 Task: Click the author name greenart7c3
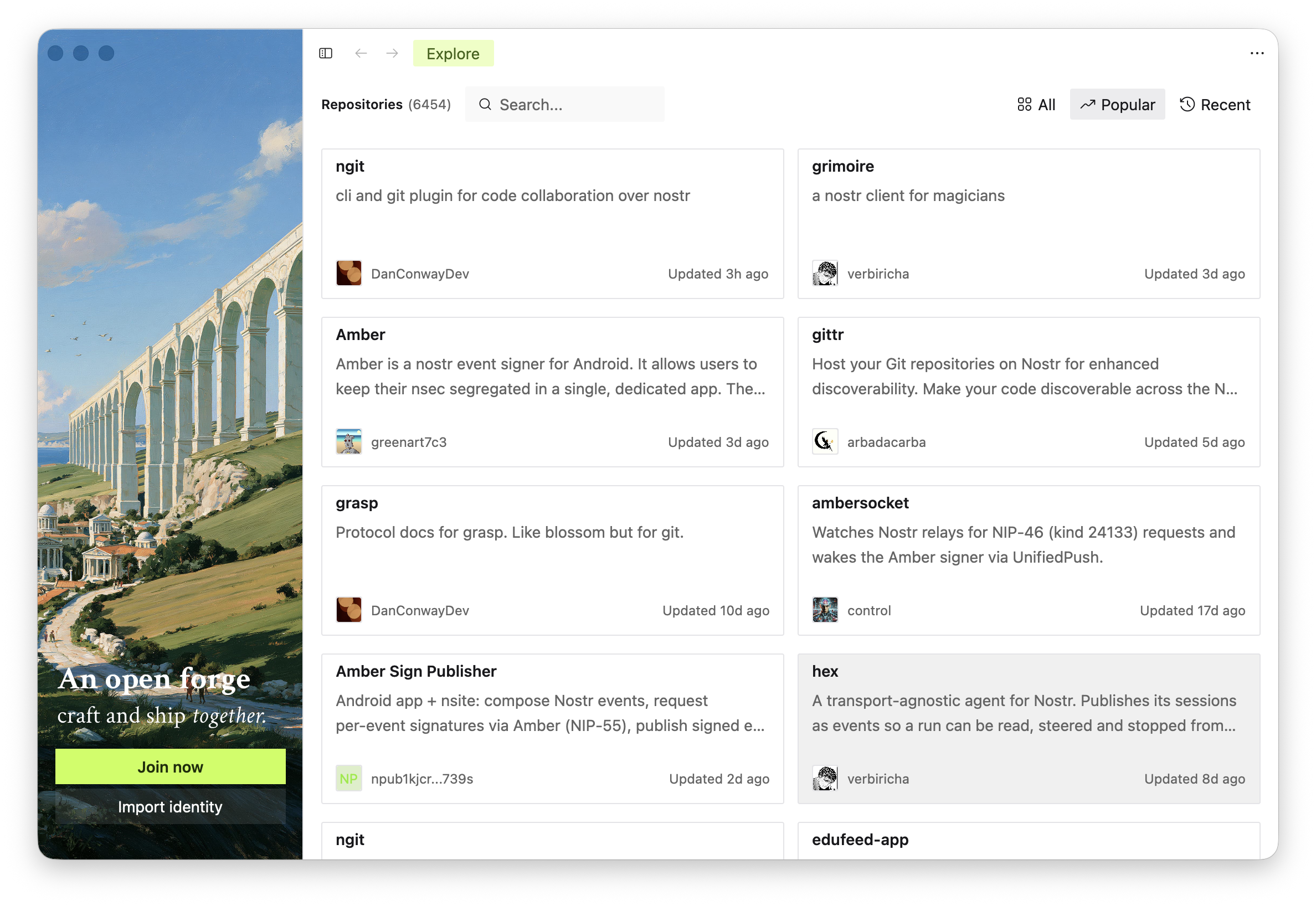click(x=409, y=442)
